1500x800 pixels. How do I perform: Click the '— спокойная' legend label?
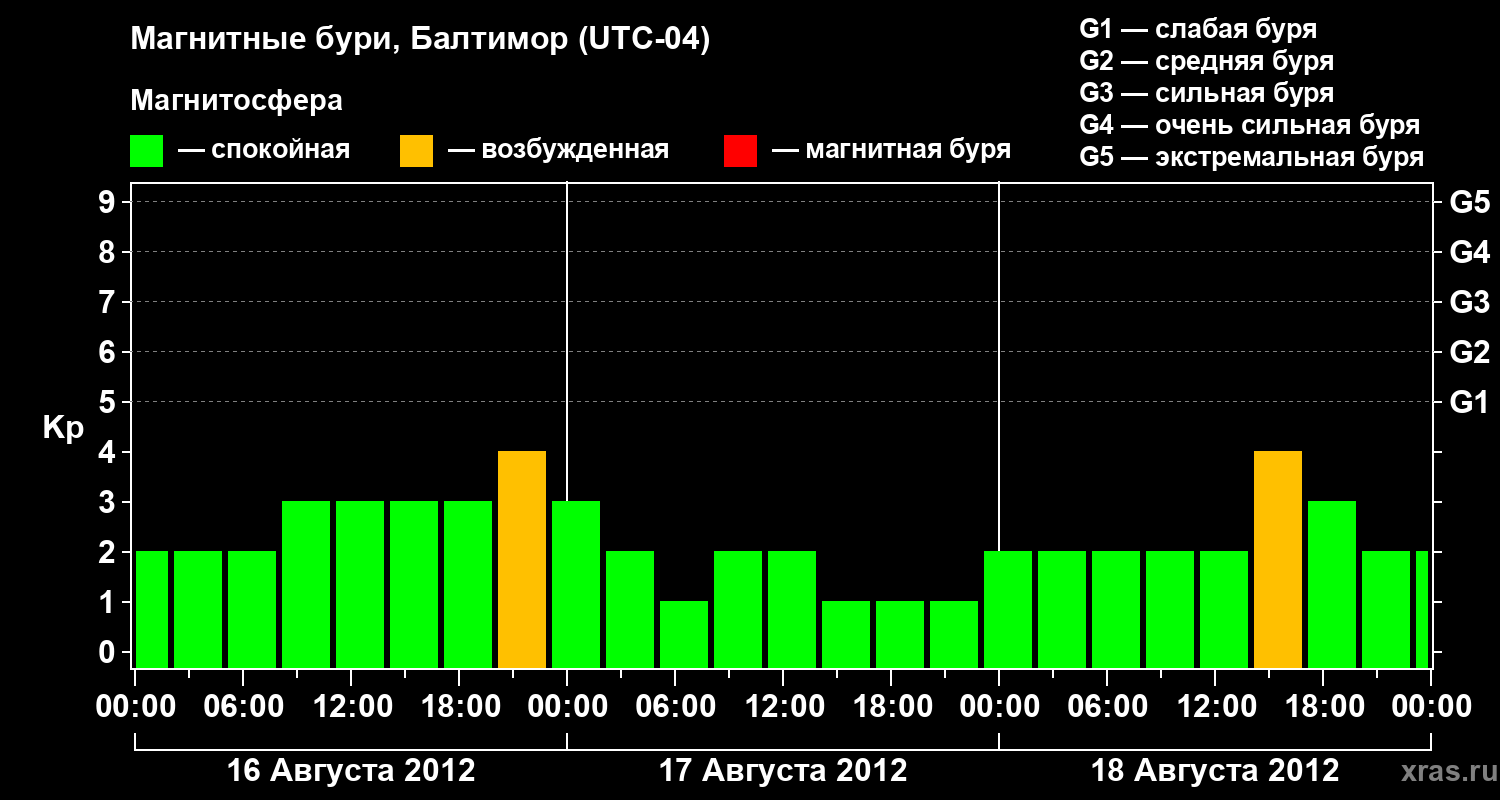264,150
